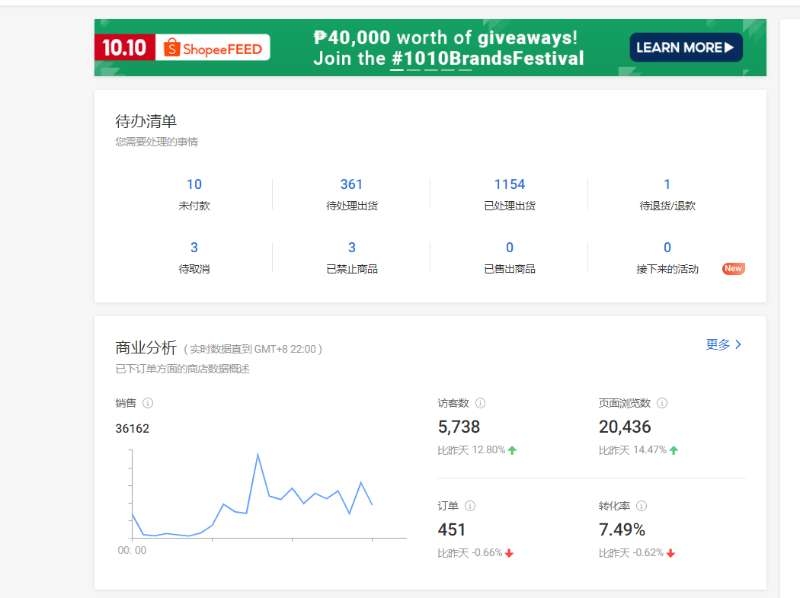The image size is (800, 598).
Task: Open the 10 unpaid orders under 未付款
Action: [x=193, y=184]
